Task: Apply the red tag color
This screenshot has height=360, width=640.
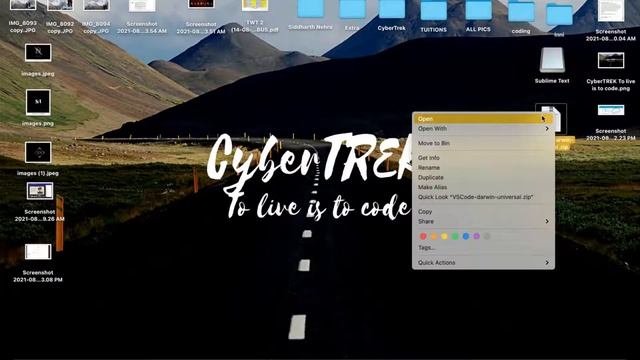Action: 423,236
